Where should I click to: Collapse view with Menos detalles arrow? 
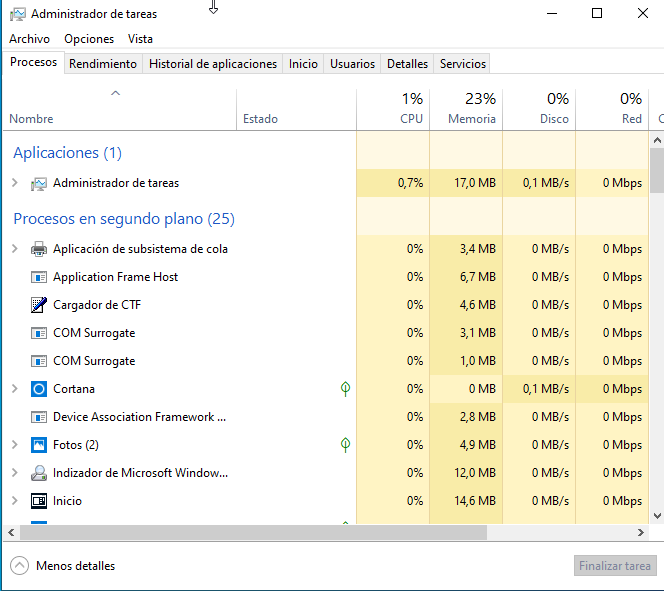tap(20, 566)
